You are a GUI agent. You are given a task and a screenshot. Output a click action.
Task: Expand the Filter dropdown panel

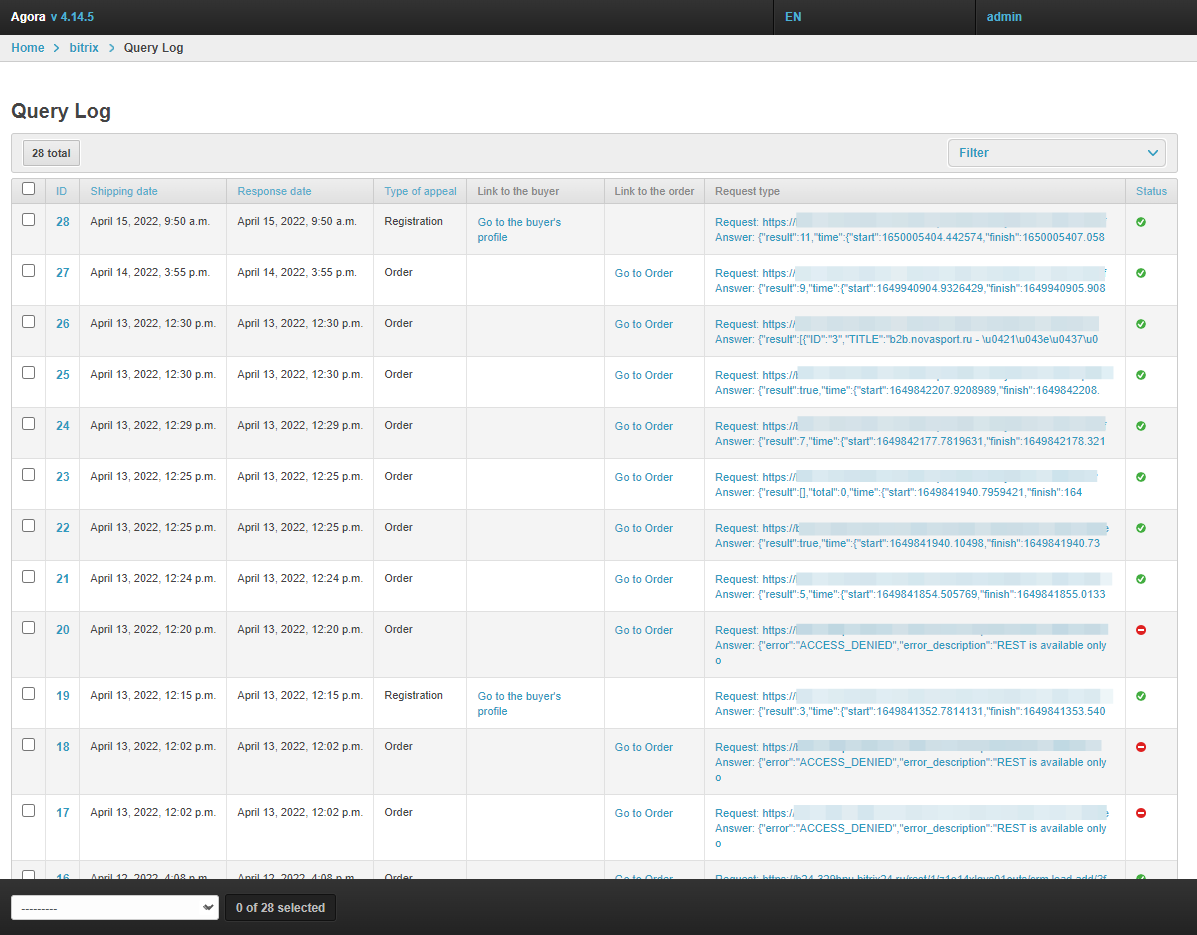pyautogui.click(x=1056, y=153)
